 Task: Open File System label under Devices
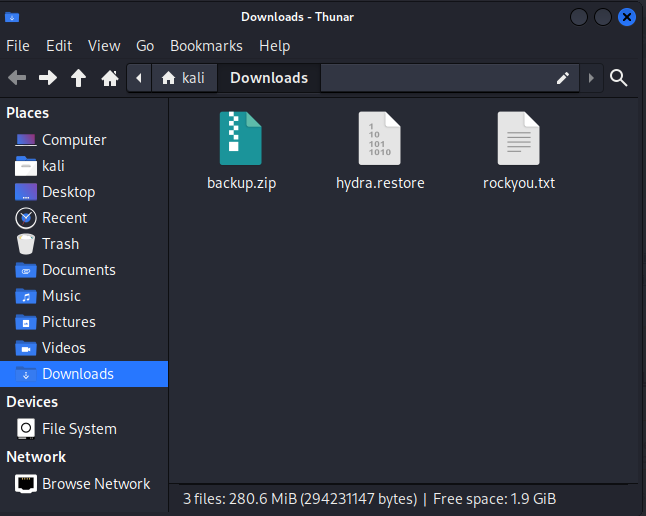coord(80,429)
